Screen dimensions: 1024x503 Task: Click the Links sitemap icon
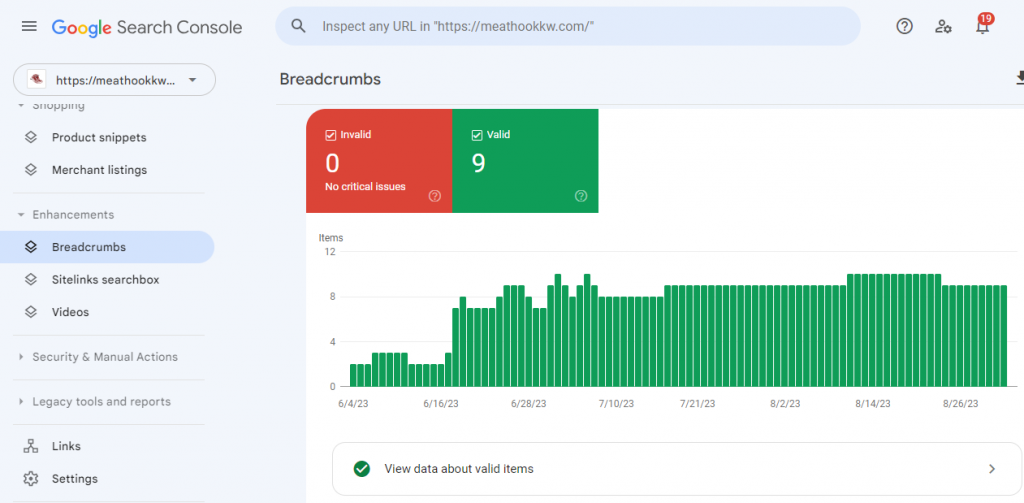[31, 446]
